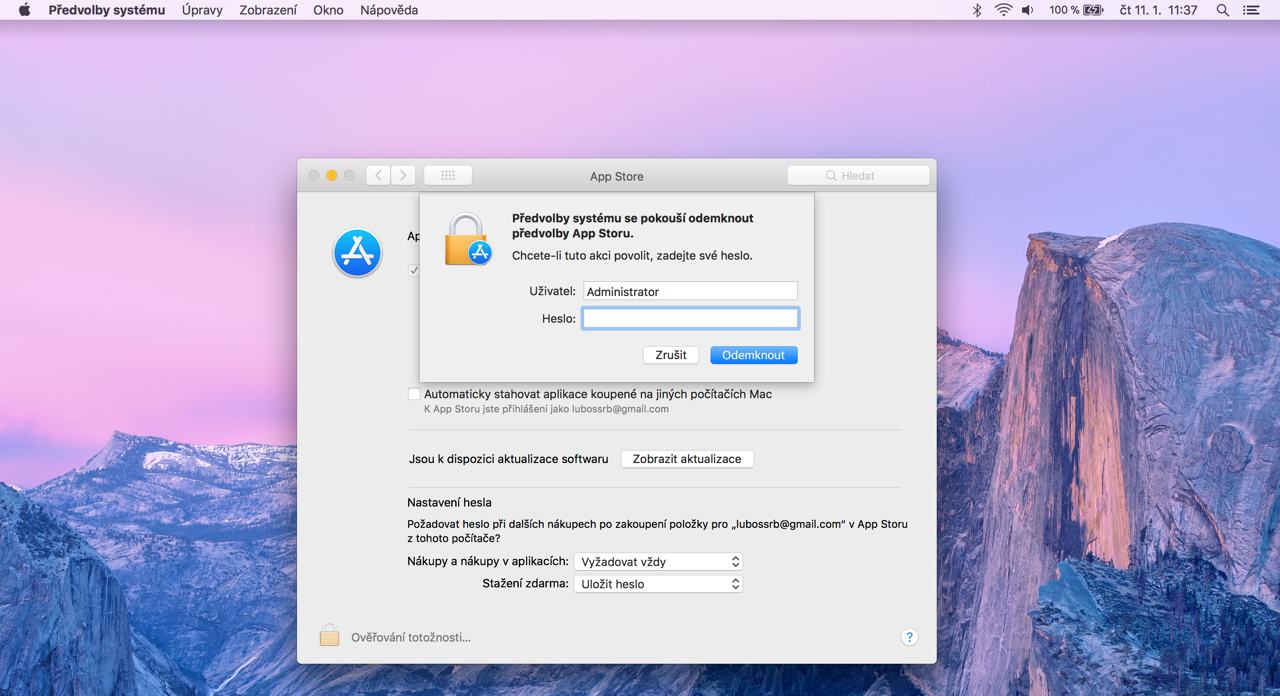
Task: Go forward with the right arrow button
Action: 403,175
